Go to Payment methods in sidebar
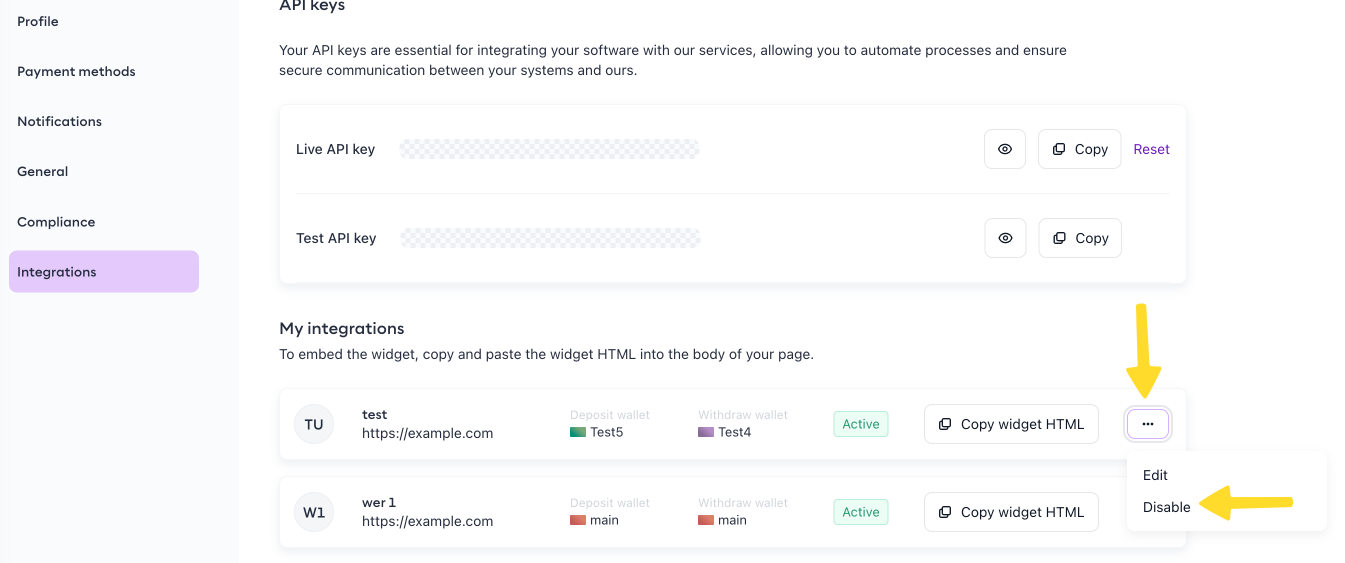 tap(76, 71)
